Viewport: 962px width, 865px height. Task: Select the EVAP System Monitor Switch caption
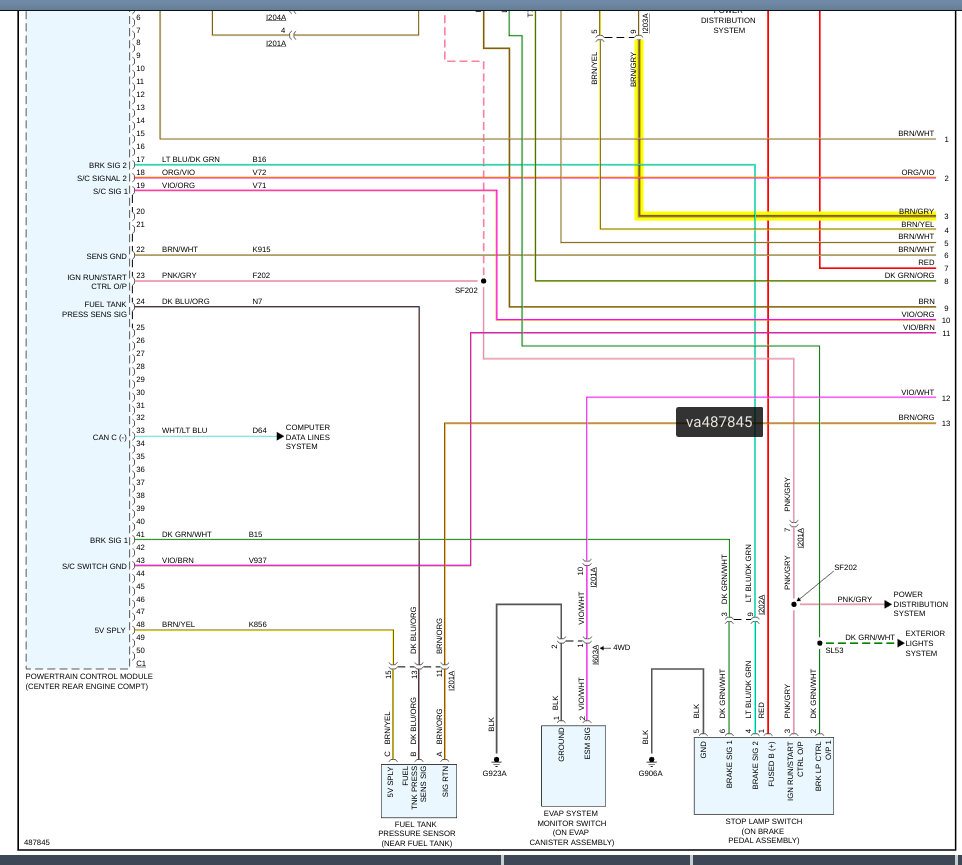[572, 828]
